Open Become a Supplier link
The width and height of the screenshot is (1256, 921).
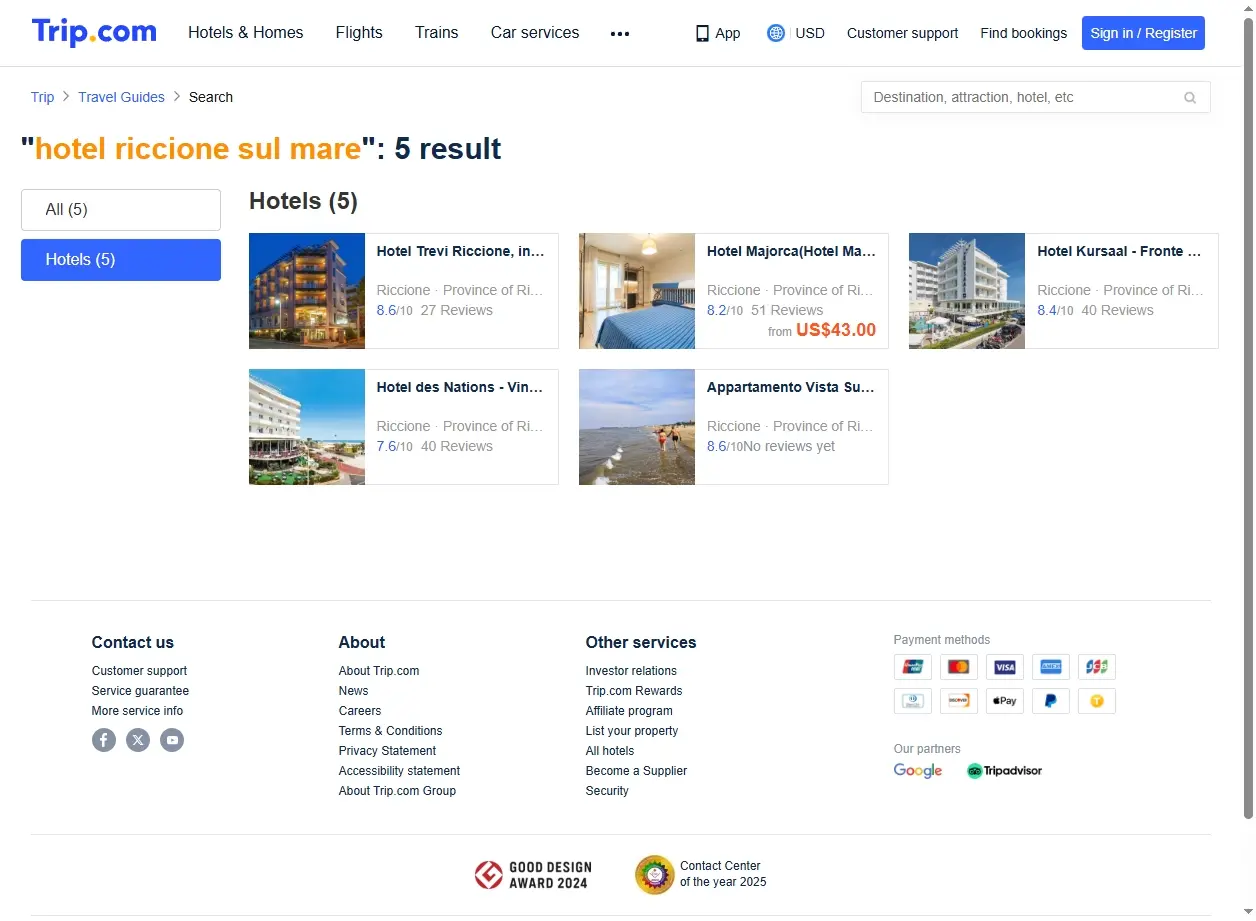pyautogui.click(x=636, y=771)
